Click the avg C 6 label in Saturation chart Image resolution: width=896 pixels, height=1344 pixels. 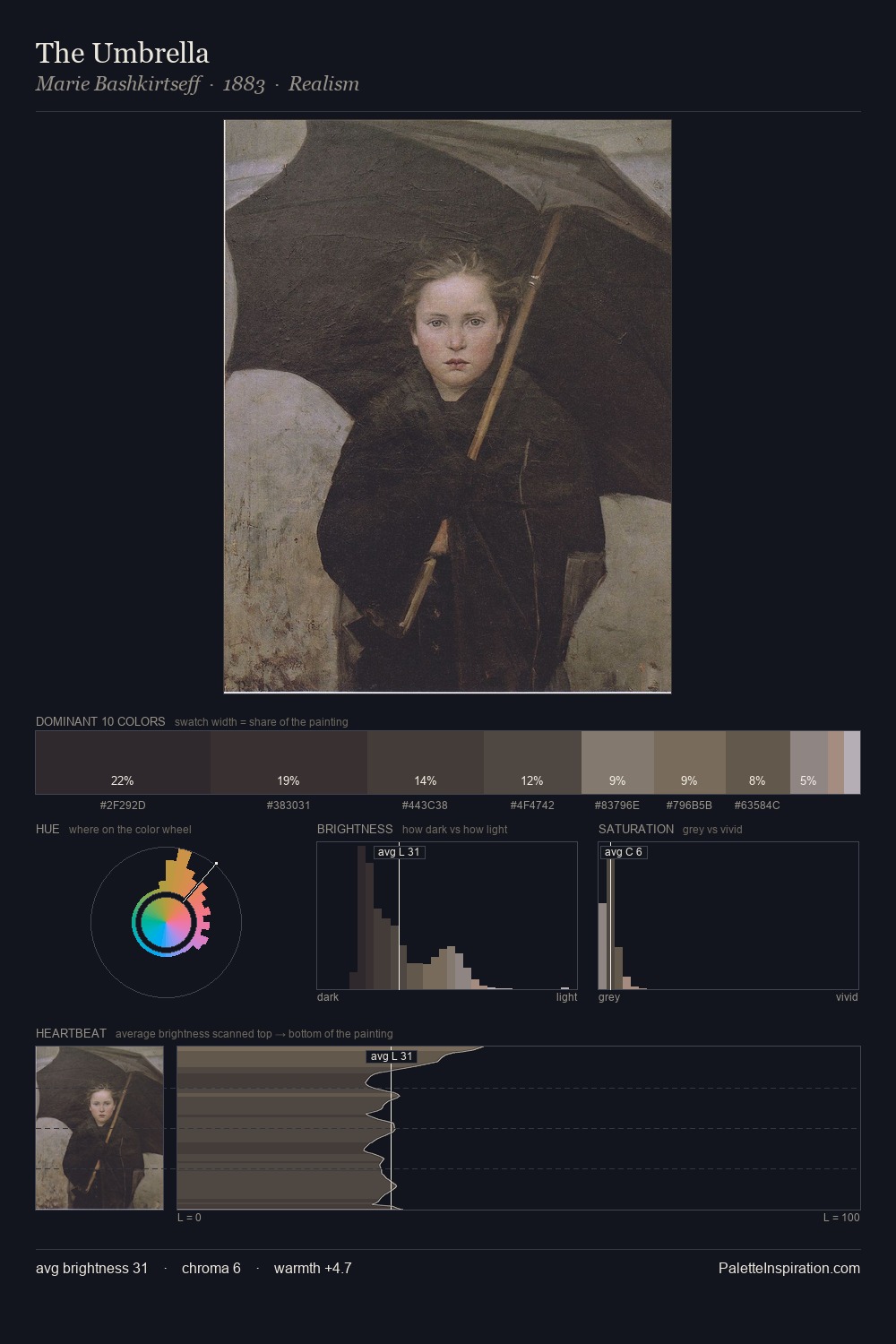tap(624, 852)
